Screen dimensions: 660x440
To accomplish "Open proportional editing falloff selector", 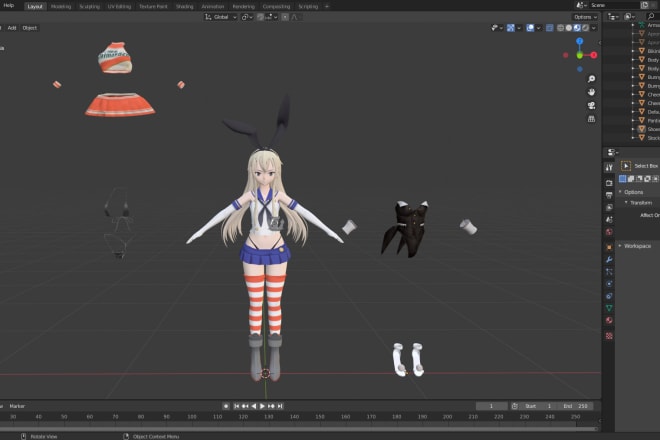I will tap(295, 17).
